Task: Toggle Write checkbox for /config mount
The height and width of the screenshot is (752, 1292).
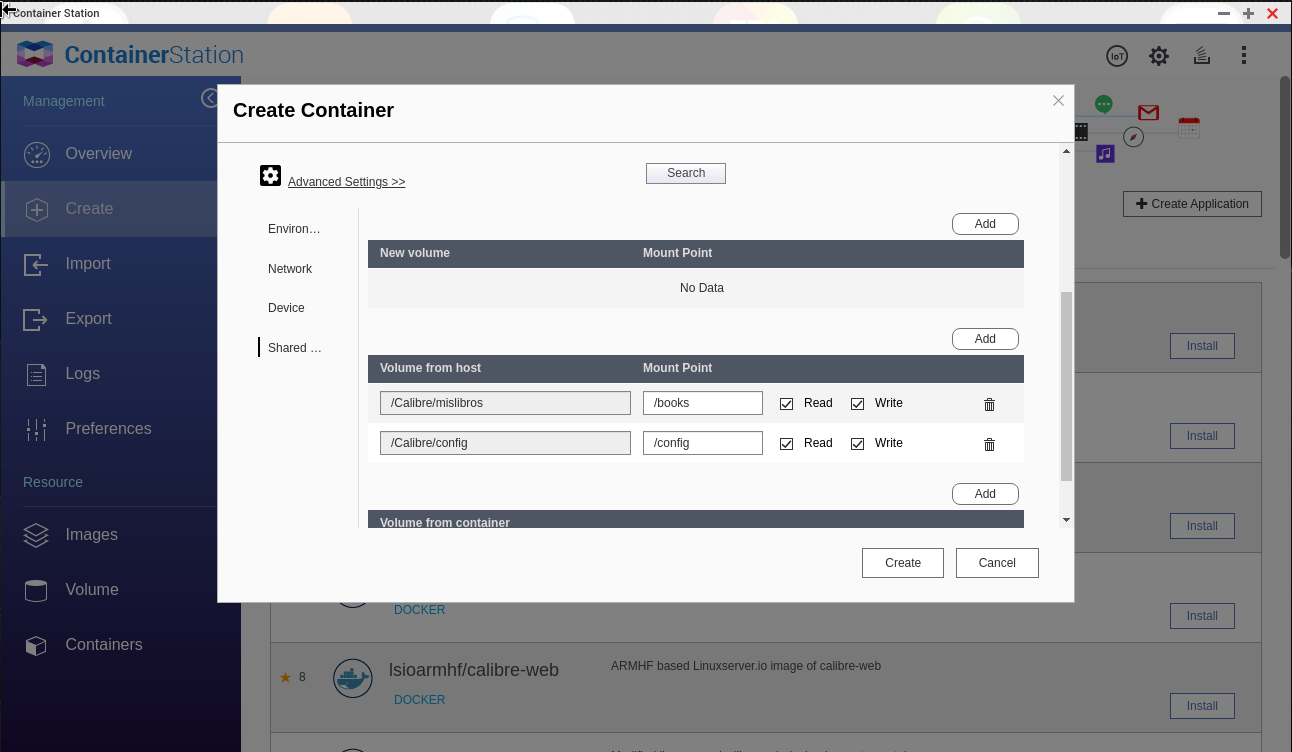Action: pos(857,444)
